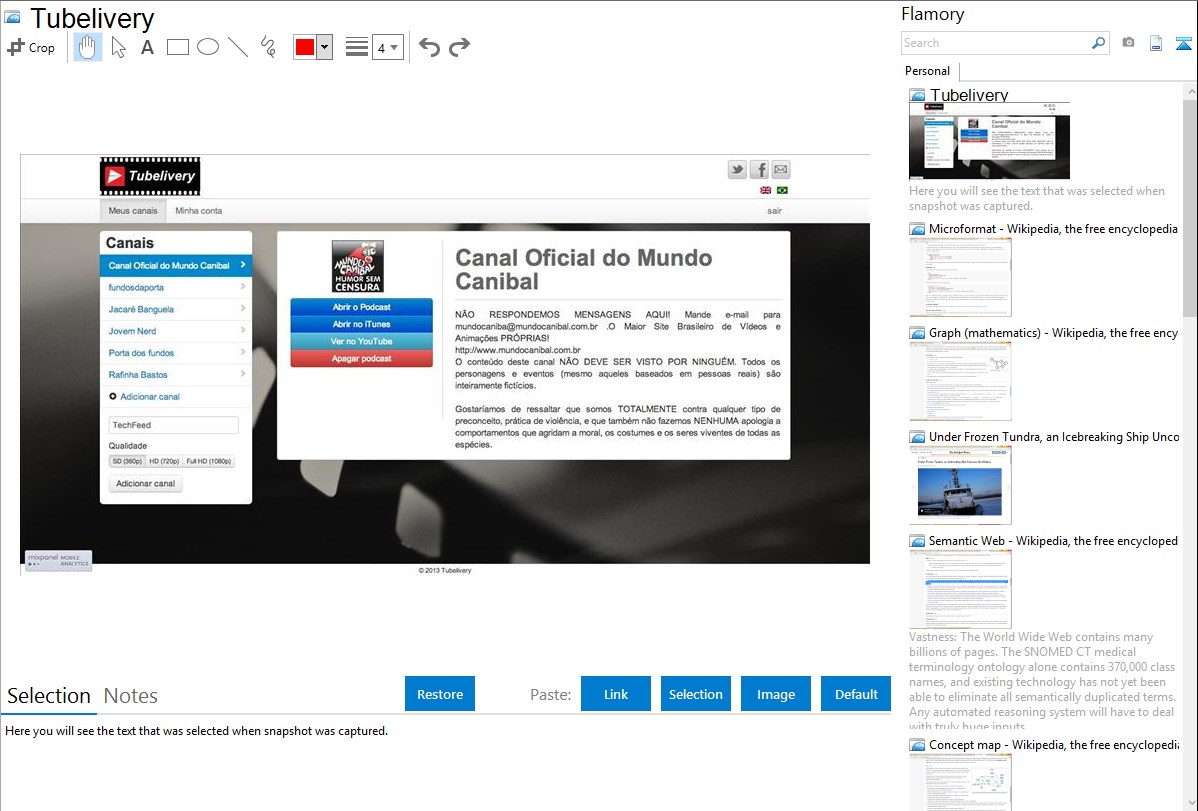Open the Personal tab
This screenshot has height=811, width=1198.
[x=928, y=71]
